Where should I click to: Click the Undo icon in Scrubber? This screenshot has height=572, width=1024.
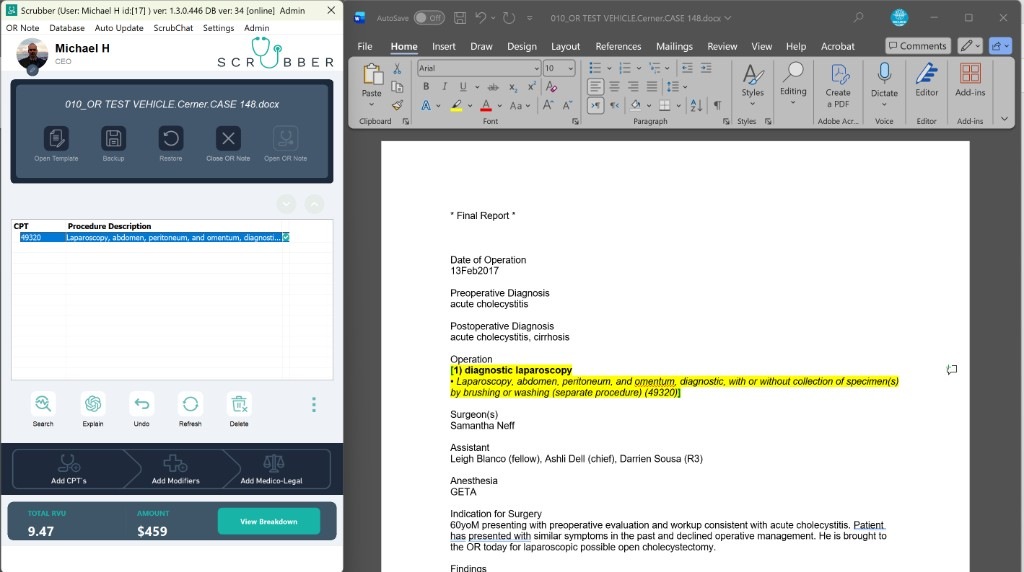(x=142, y=404)
